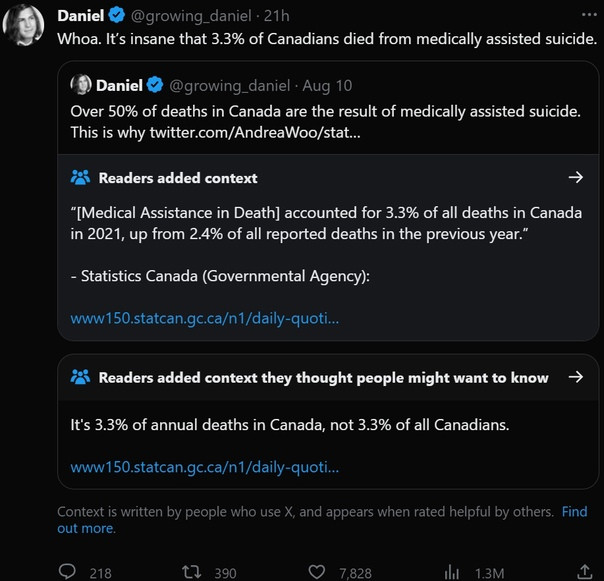604x581 pixels.
Task: Open Daniel's large profile avatar
Action: click(25, 25)
